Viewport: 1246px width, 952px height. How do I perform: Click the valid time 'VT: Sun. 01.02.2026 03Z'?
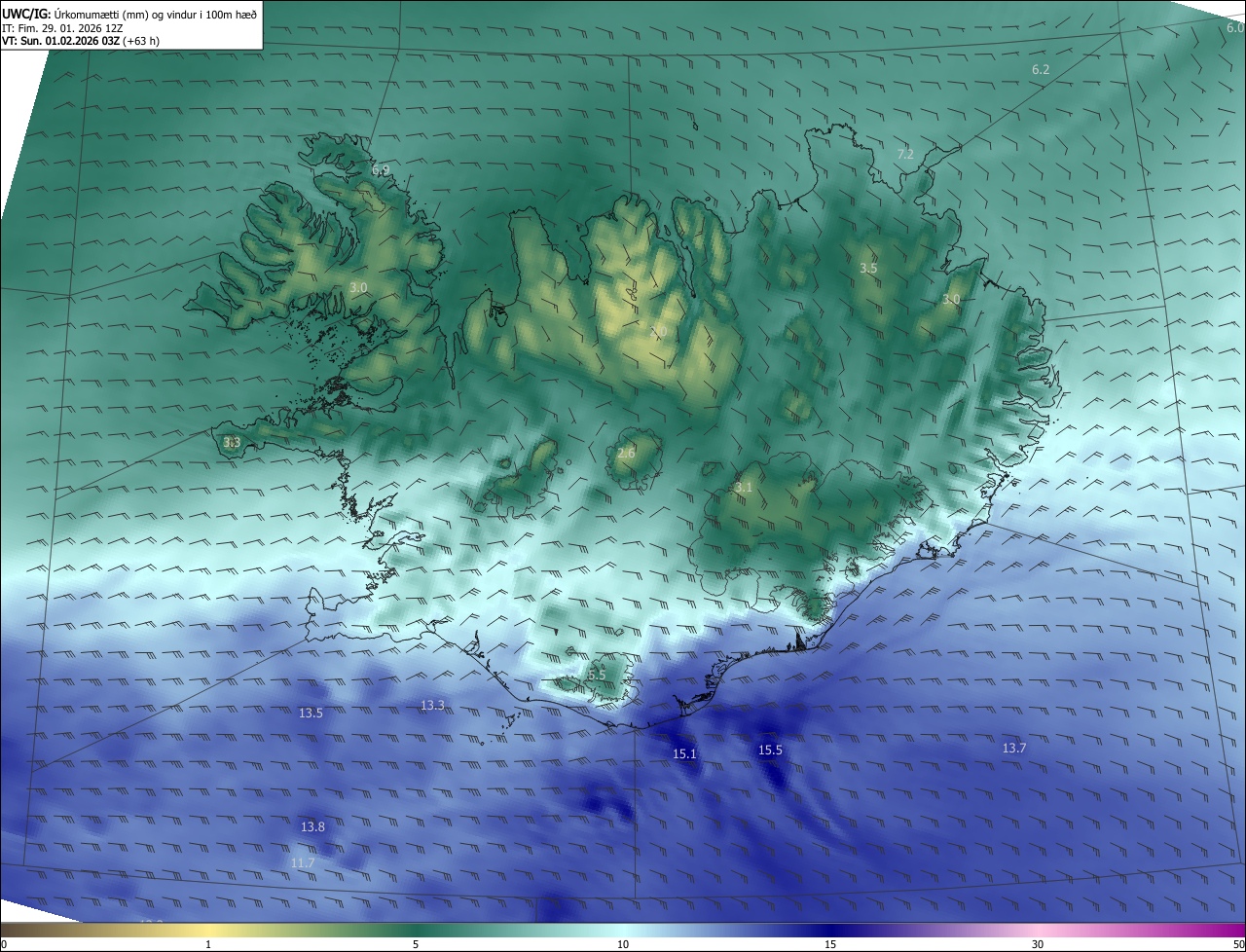(61, 41)
